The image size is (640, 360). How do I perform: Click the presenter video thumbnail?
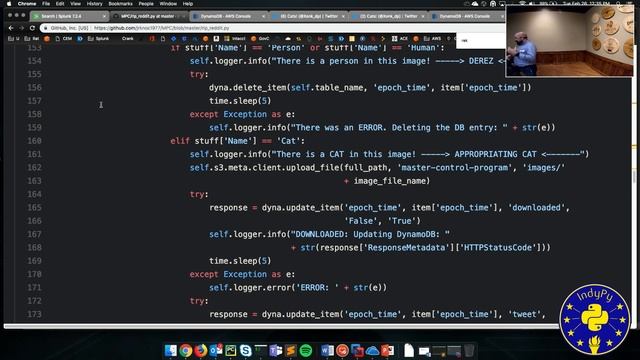click(569, 40)
